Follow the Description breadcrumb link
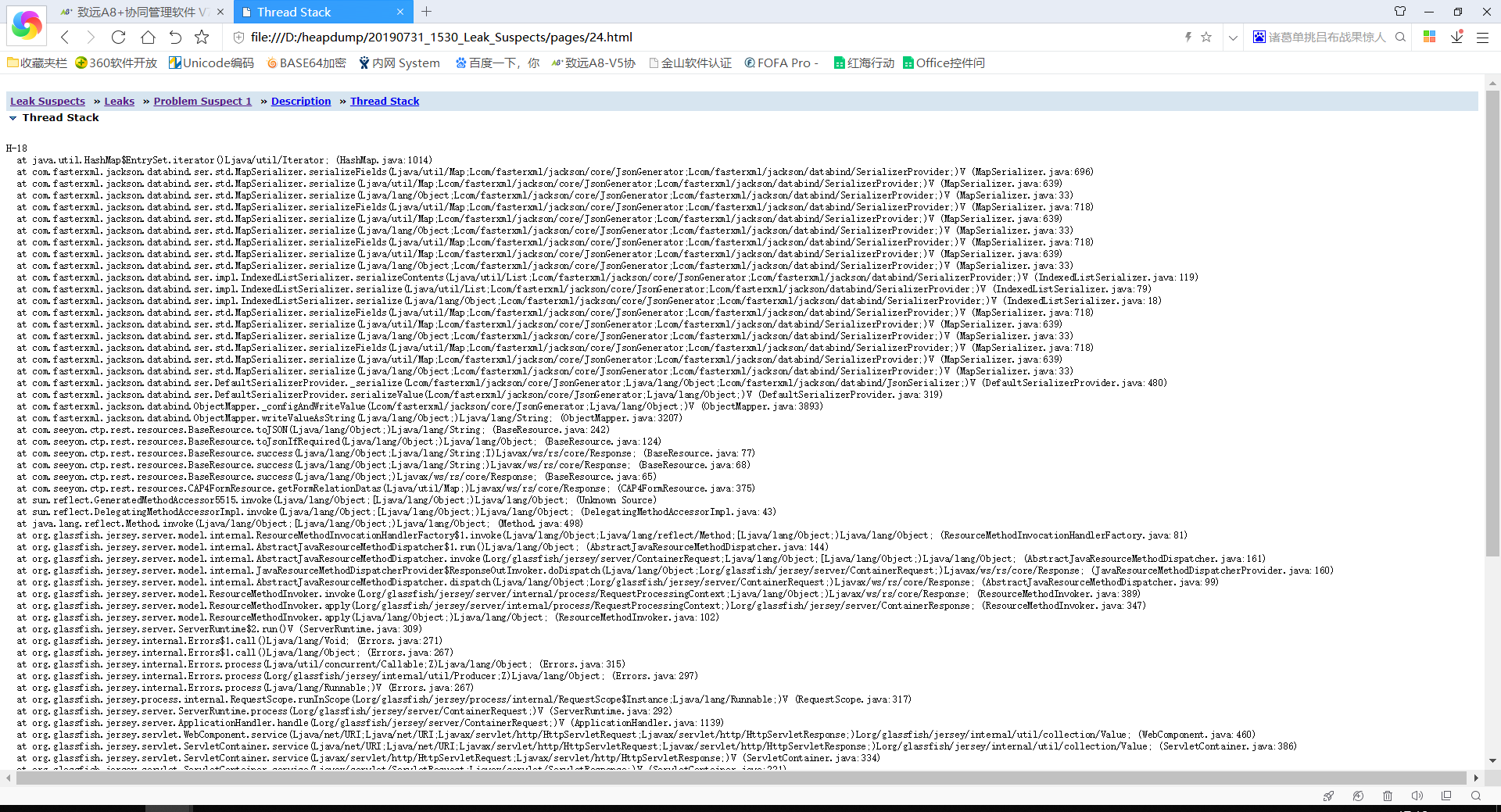 coord(301,101)
